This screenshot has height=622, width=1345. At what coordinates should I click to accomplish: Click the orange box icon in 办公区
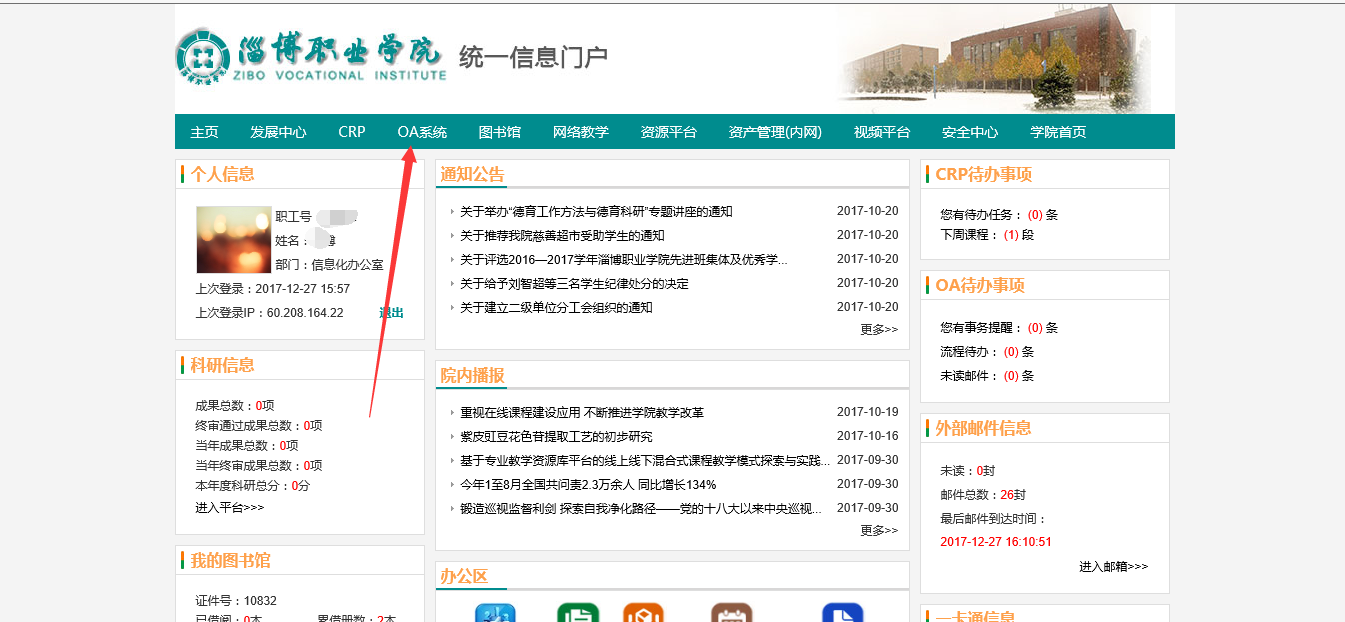click(643, 612)
